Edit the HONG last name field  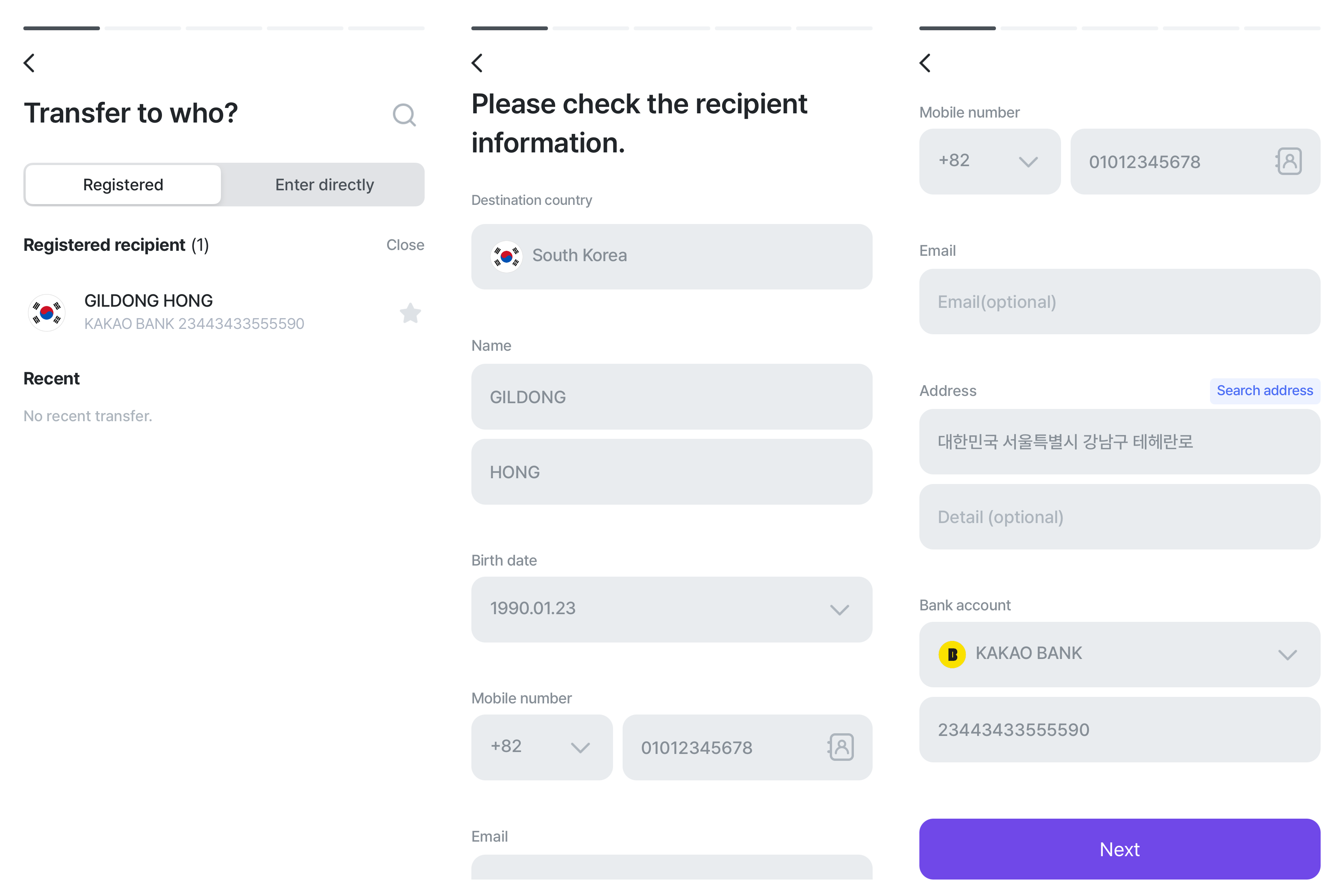point(672,471)
